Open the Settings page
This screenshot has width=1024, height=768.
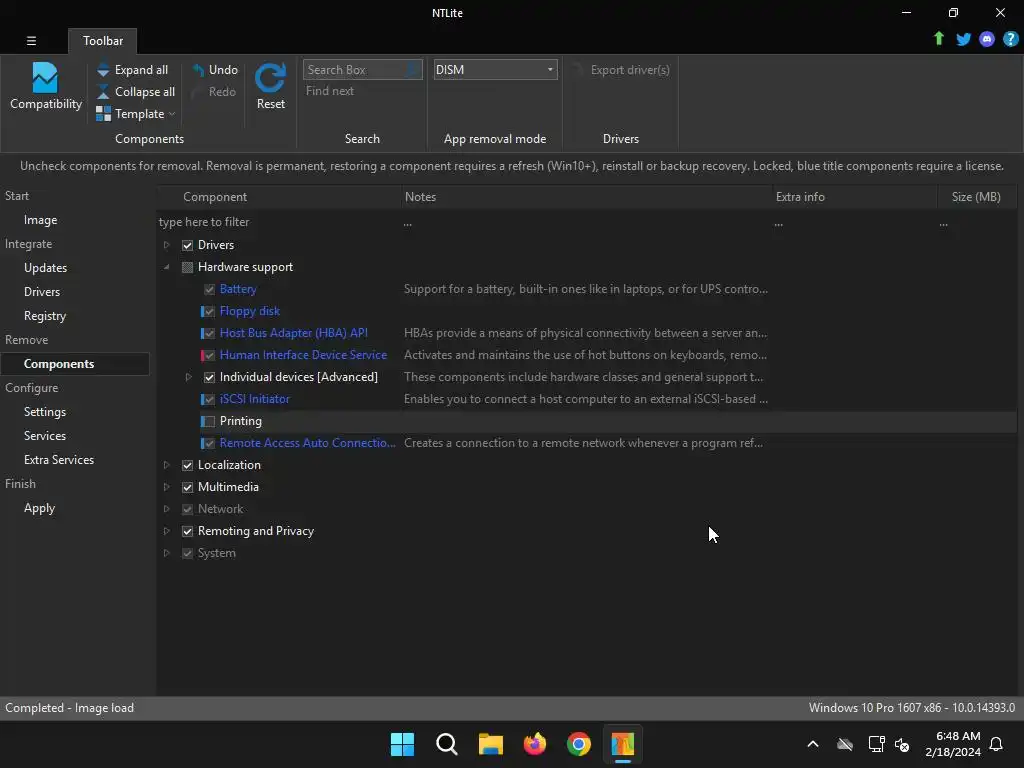(44, 412)
